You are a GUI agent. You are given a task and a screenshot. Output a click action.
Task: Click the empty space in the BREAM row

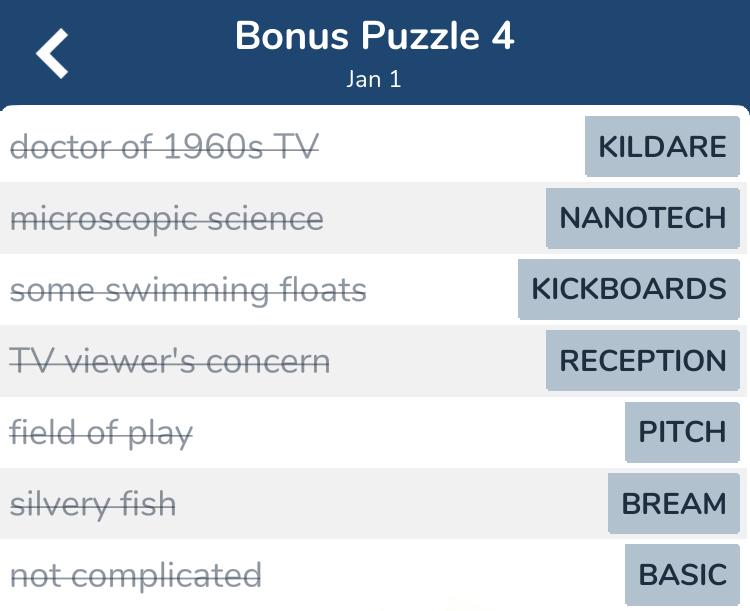390,504
